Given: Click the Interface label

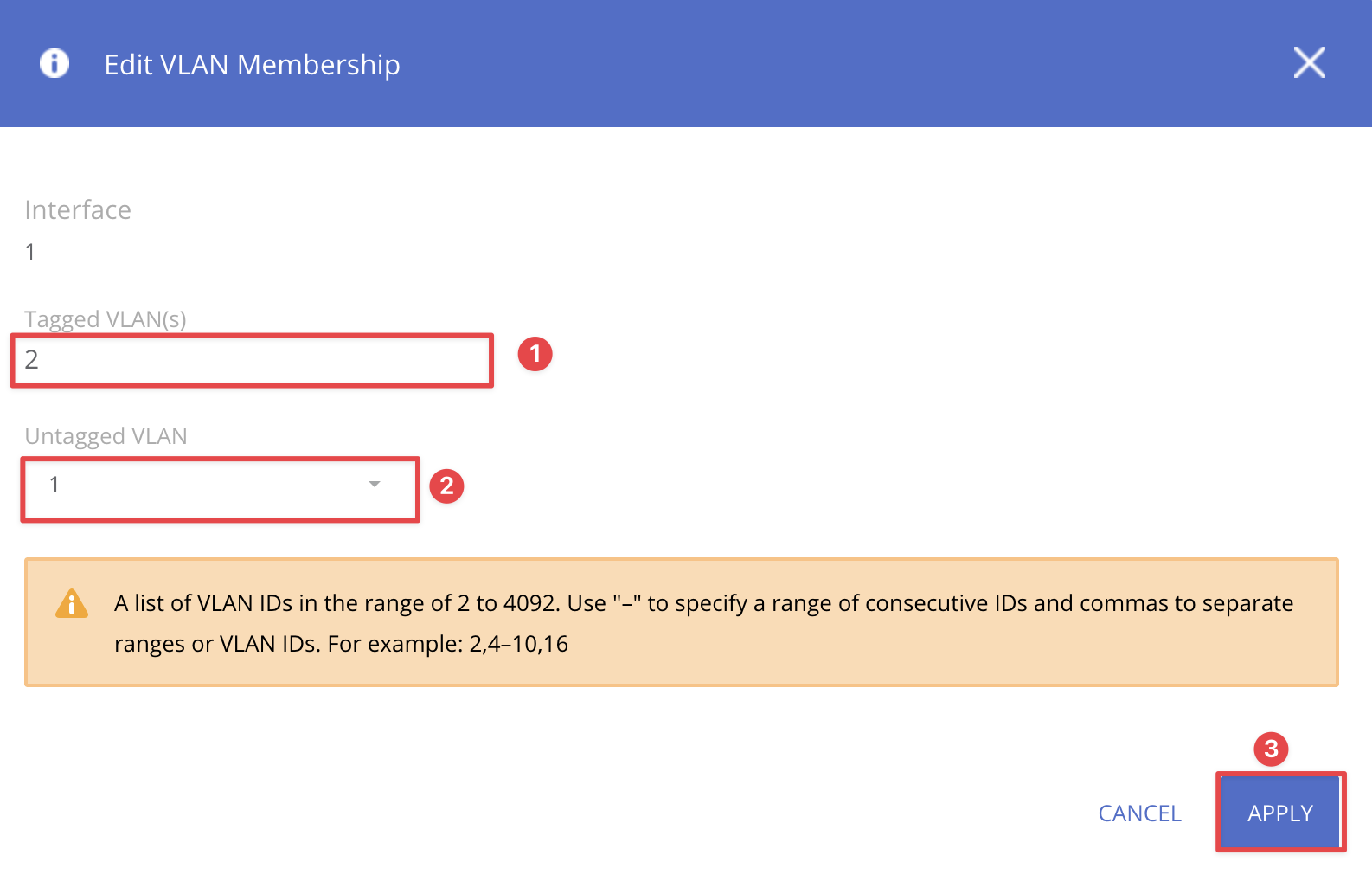Looking at the screenshot, I should coord(78,210).
